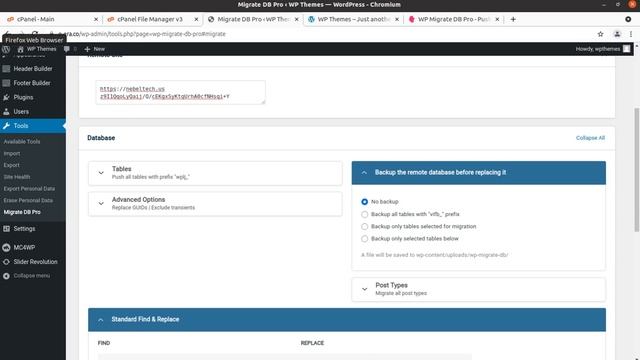
Task: Click Howdy, wpthemes account link
Action: click(x=598, y=49)
